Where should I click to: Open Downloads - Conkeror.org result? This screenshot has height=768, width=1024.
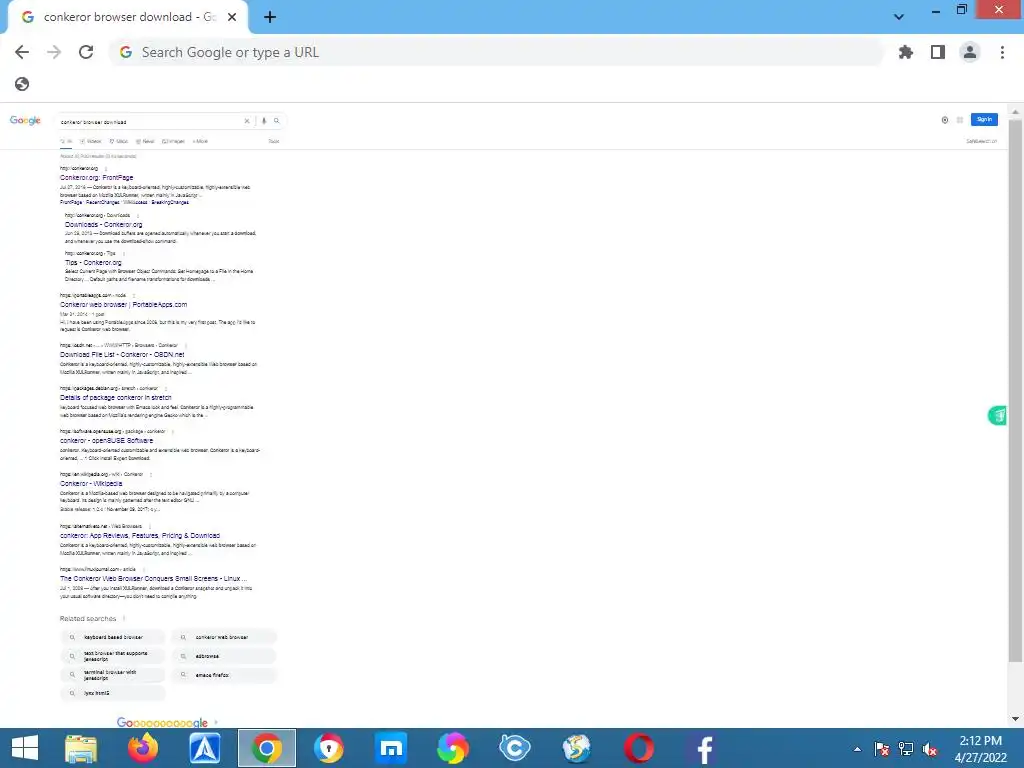click(103, 225)
